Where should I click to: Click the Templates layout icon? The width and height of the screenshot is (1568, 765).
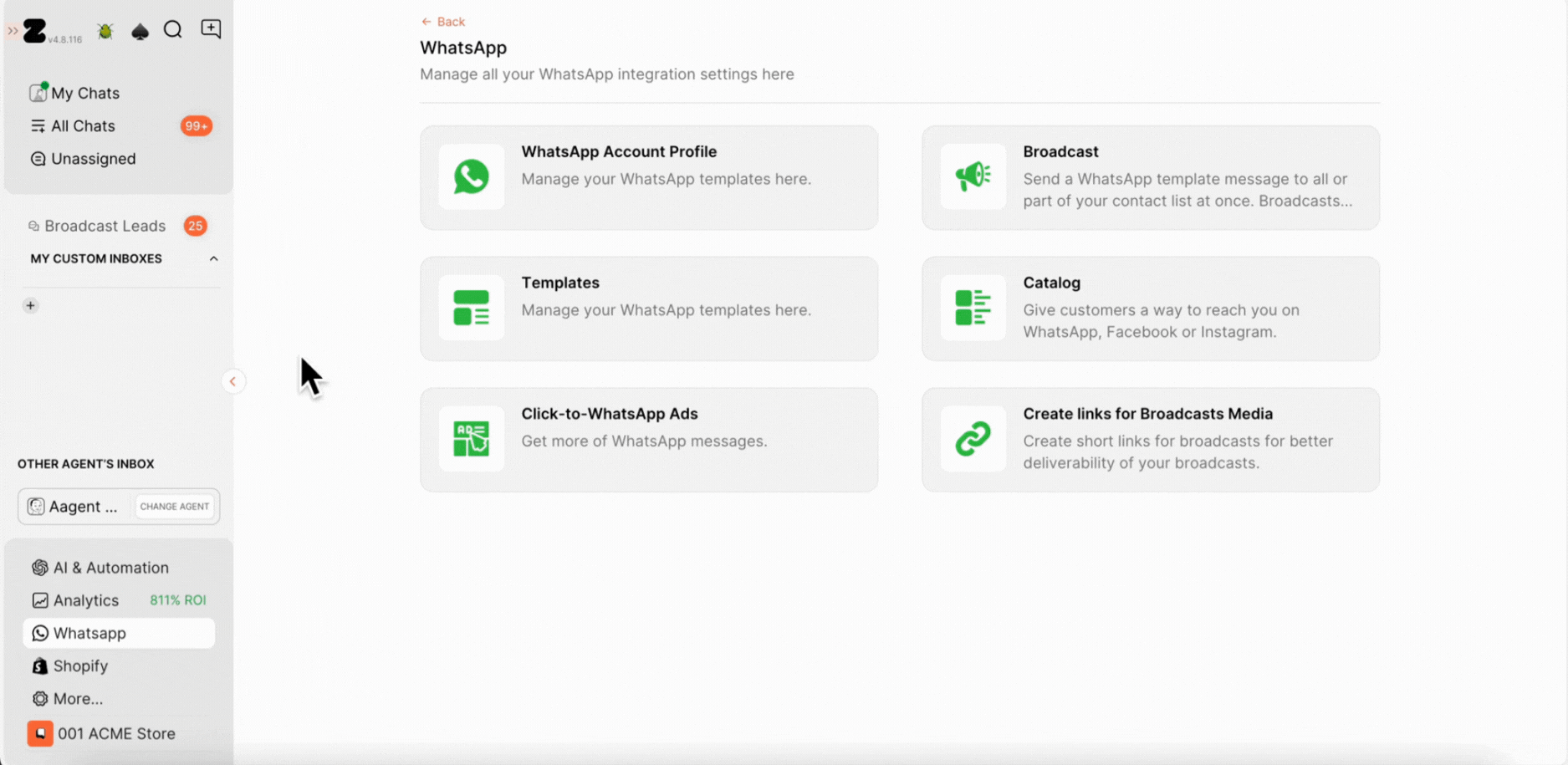coord(472,308)
